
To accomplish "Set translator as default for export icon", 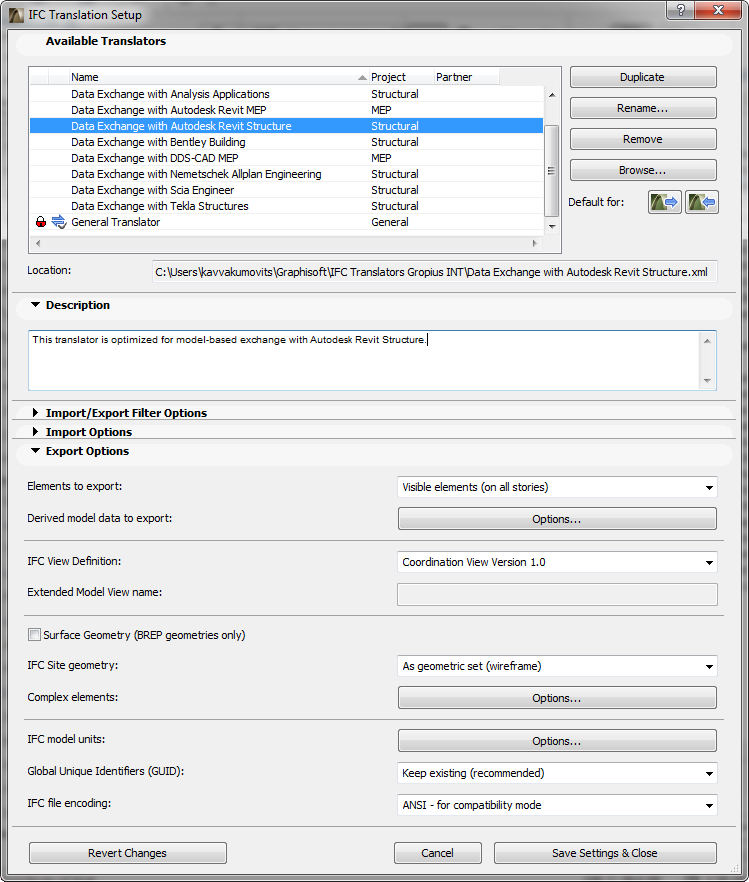I will (665, 202).
